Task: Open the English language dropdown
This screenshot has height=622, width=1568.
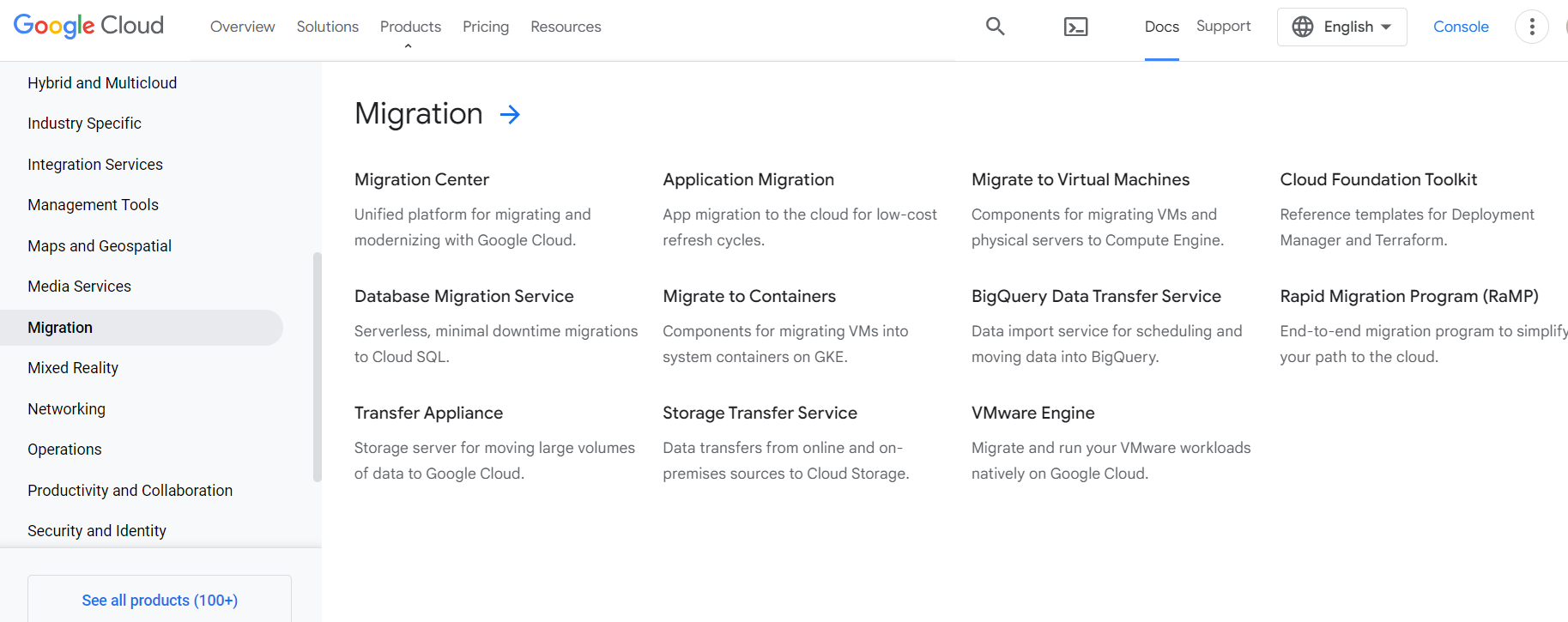Action: click(x=1341, y=27)
